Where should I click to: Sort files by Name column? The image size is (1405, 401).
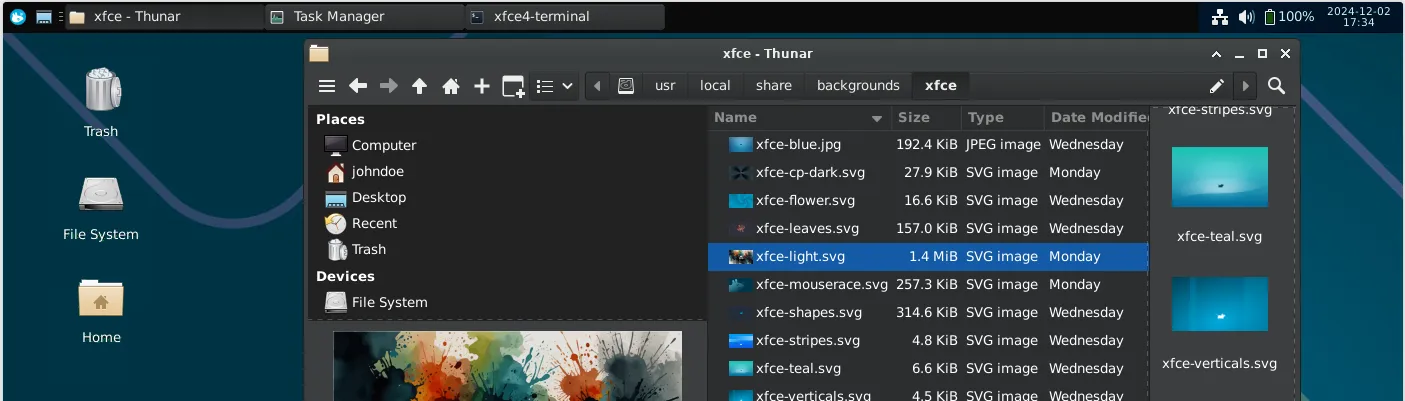tap(799, 118)
